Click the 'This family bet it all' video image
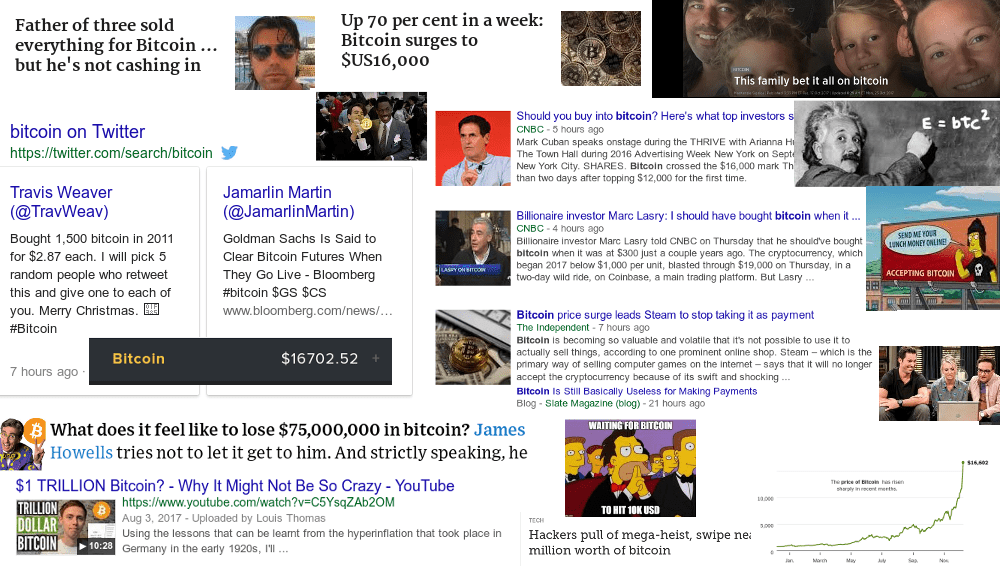 tap(826, 48)
